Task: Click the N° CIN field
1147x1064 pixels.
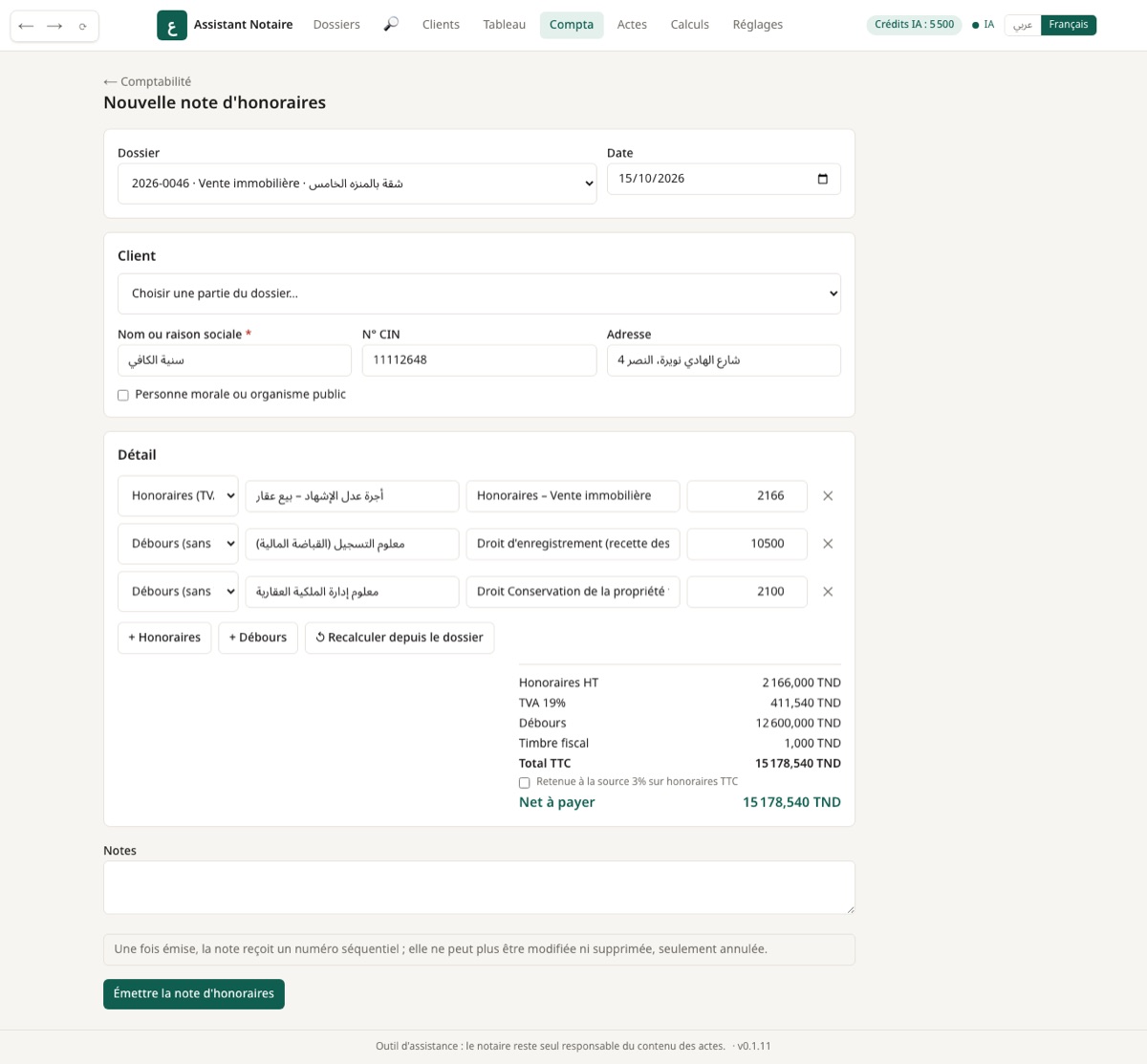Action: pos(479,360)
